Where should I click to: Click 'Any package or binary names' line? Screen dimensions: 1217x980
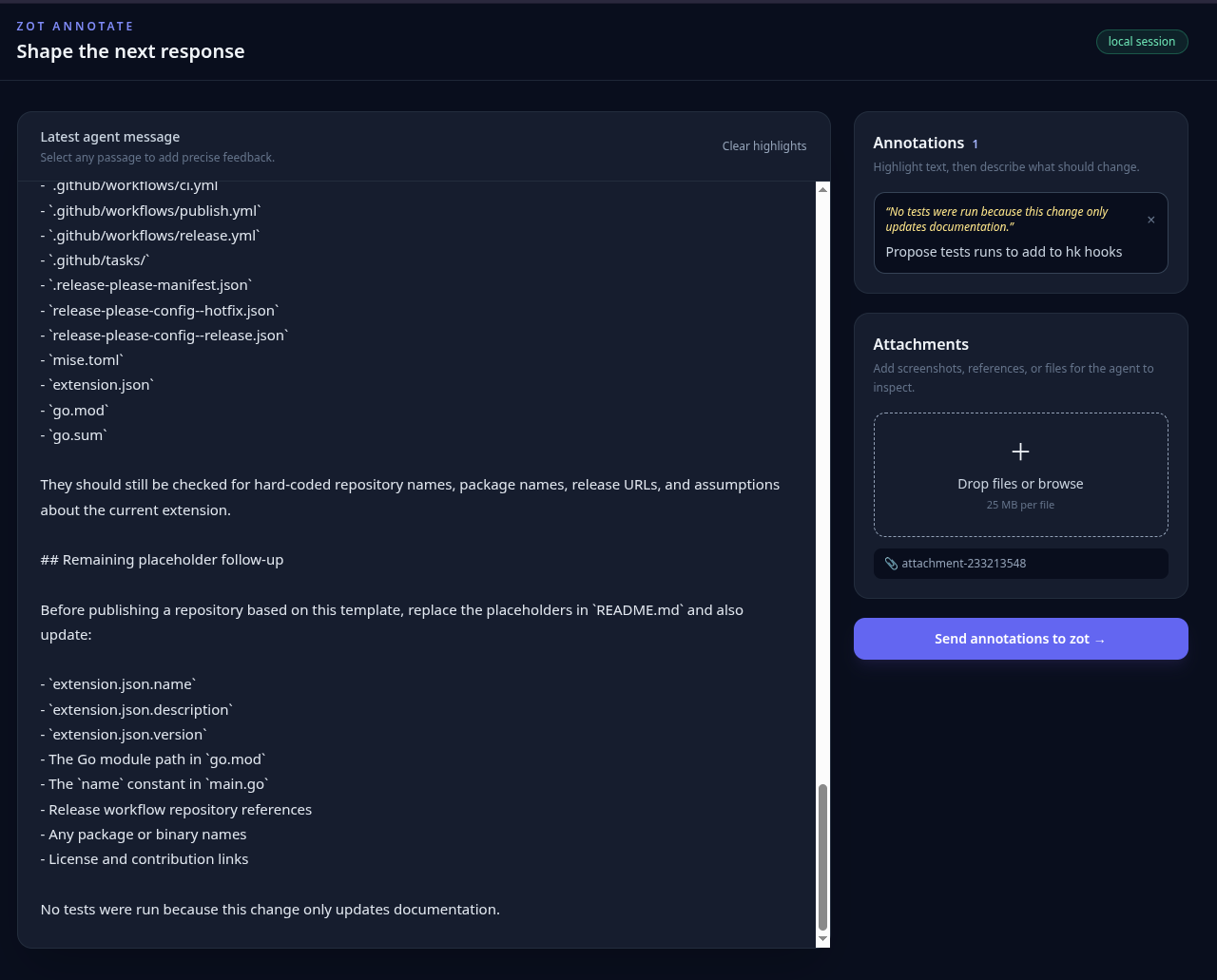[x=144, y=835]
